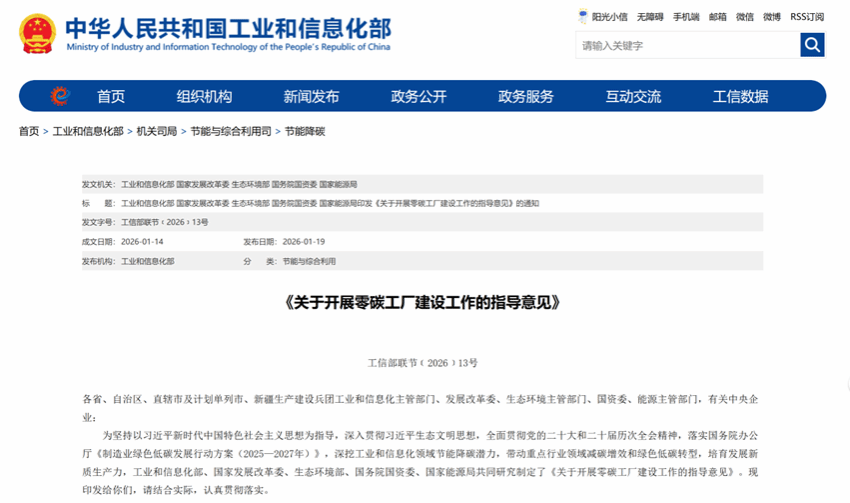This screenshot has height=503, width=850.
Task: Subscribe via the RSS订阅 link
Action: pos(807,17)
